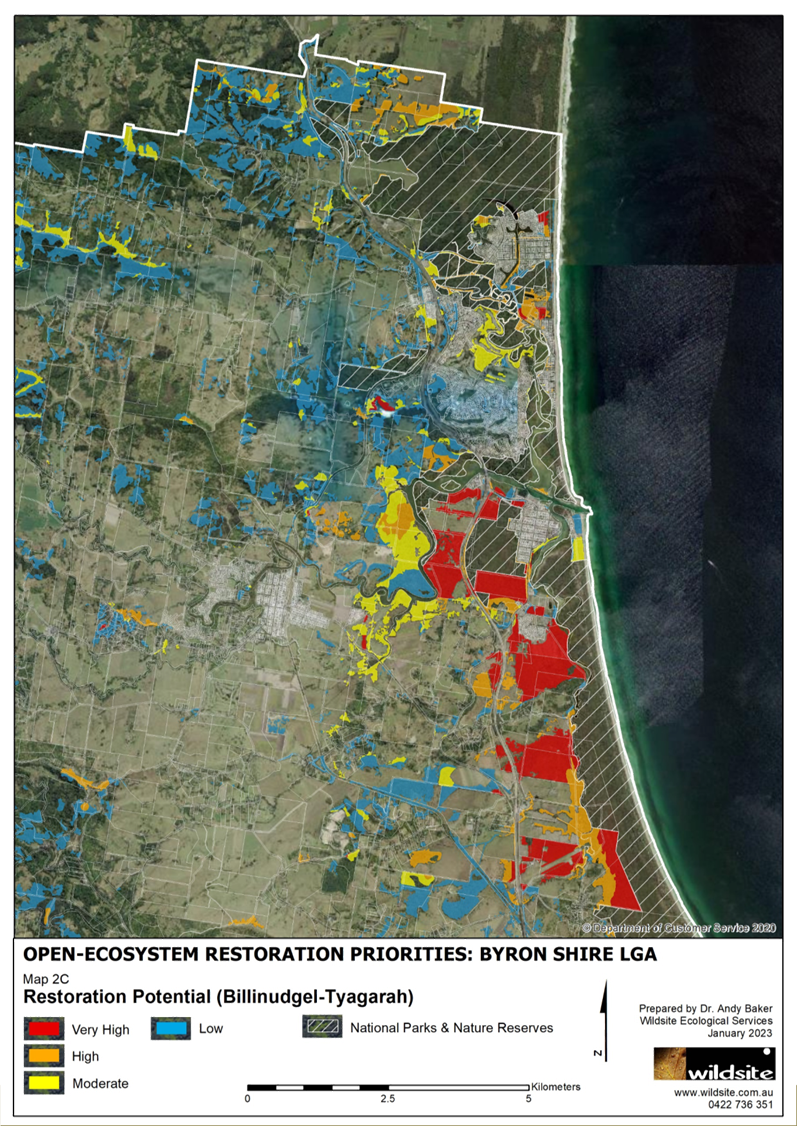Click the scale bar 'Kilometers' label

click(556, 1087)
